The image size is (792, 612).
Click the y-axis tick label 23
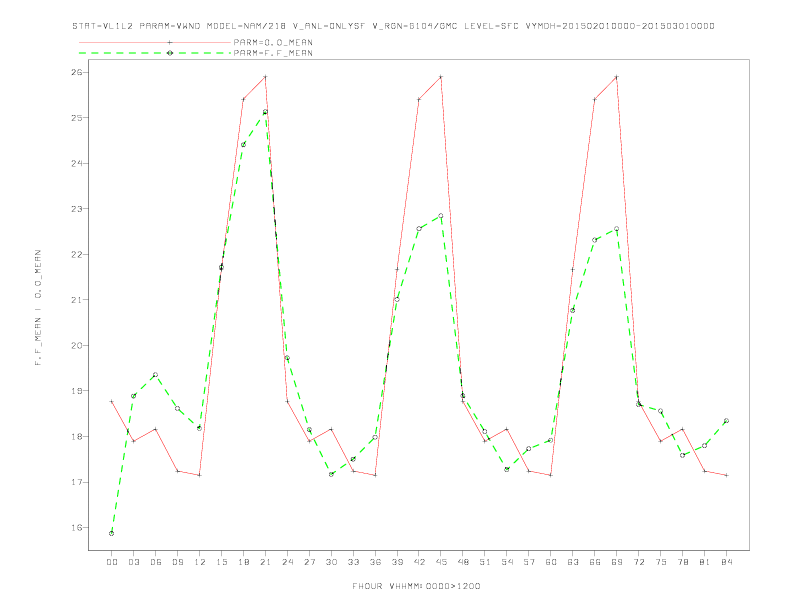tap(77, 209)
